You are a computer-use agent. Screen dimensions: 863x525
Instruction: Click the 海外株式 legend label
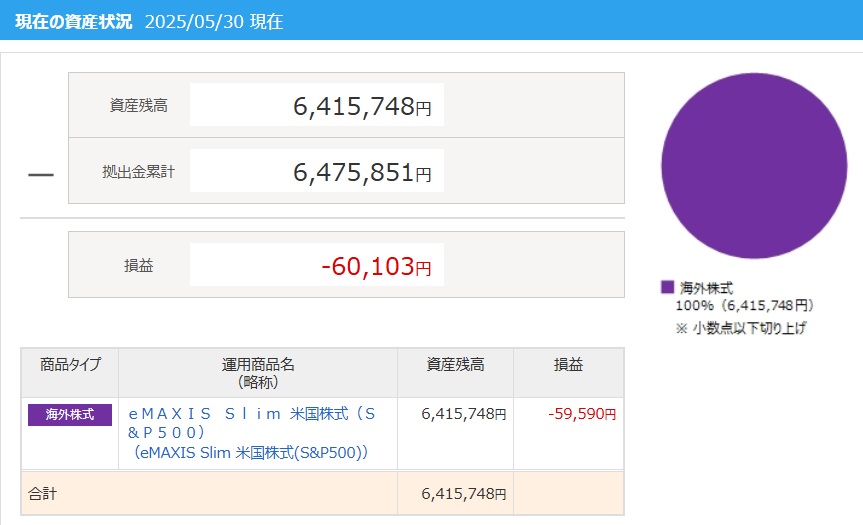pyautogui.click(x=706, y=287)
